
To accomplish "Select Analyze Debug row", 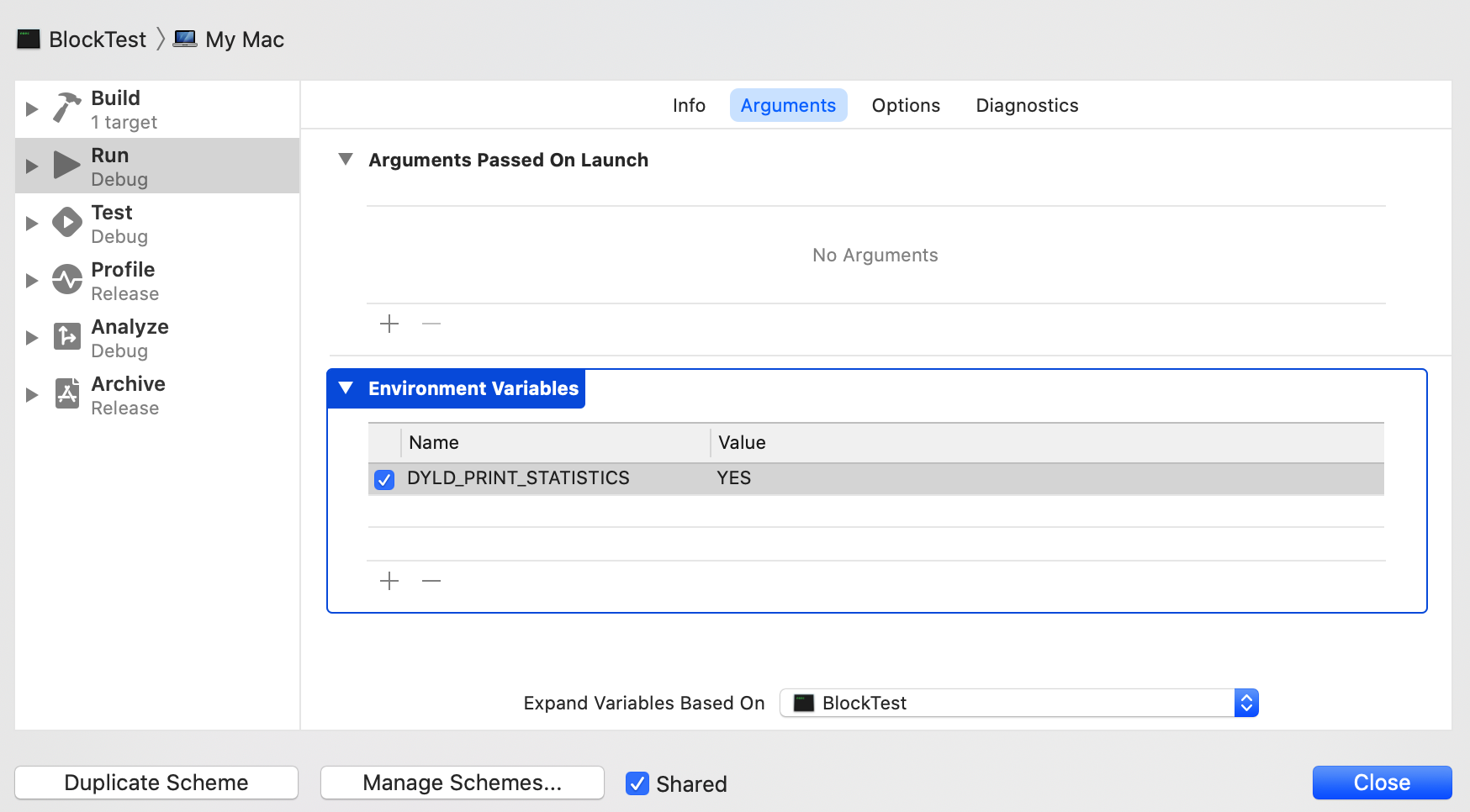I will [x=157, y=338].
